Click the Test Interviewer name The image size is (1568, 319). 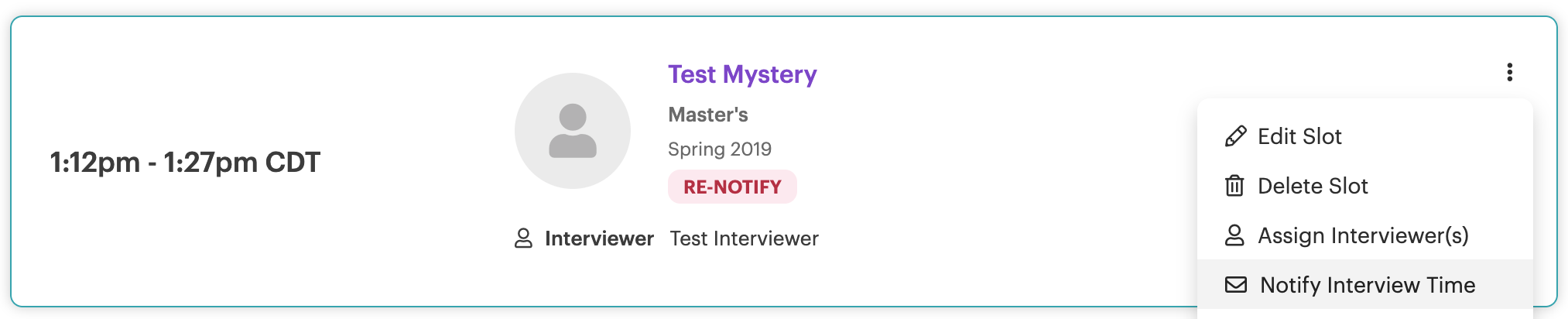tap(744, 238)
